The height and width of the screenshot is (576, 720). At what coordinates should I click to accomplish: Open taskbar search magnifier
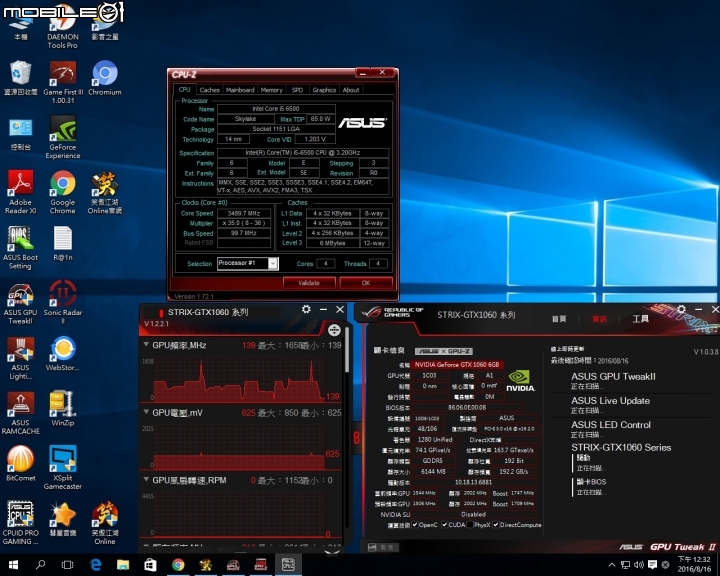point(40,565)
